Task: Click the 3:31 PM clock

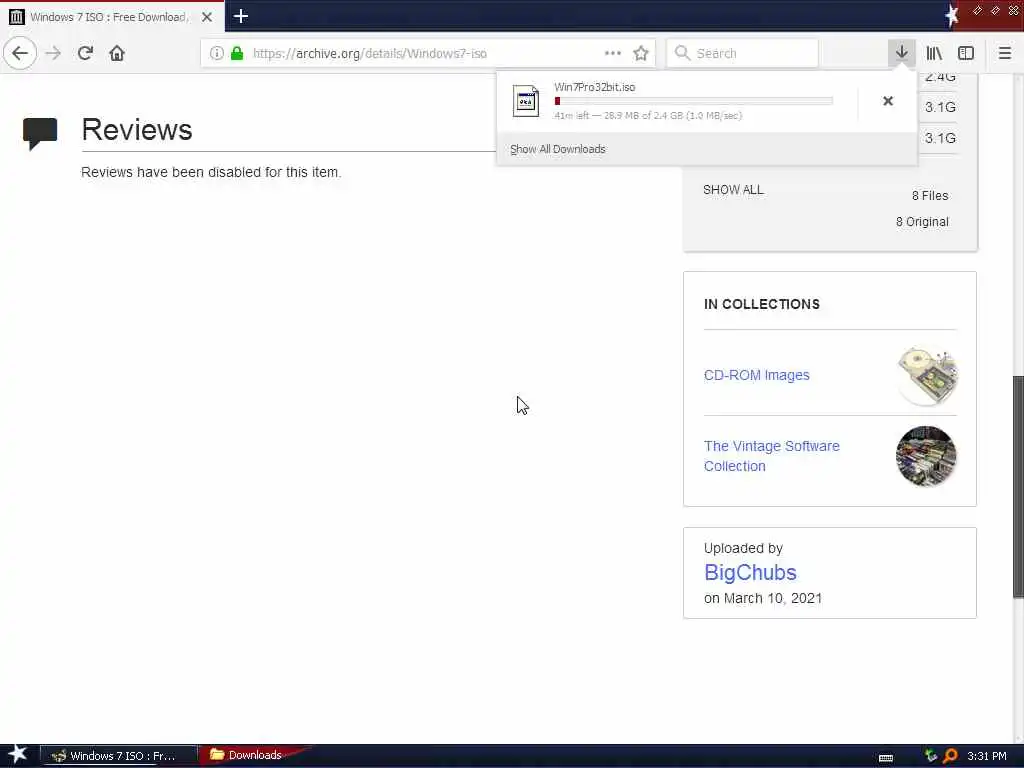Action: click(987, 756)
